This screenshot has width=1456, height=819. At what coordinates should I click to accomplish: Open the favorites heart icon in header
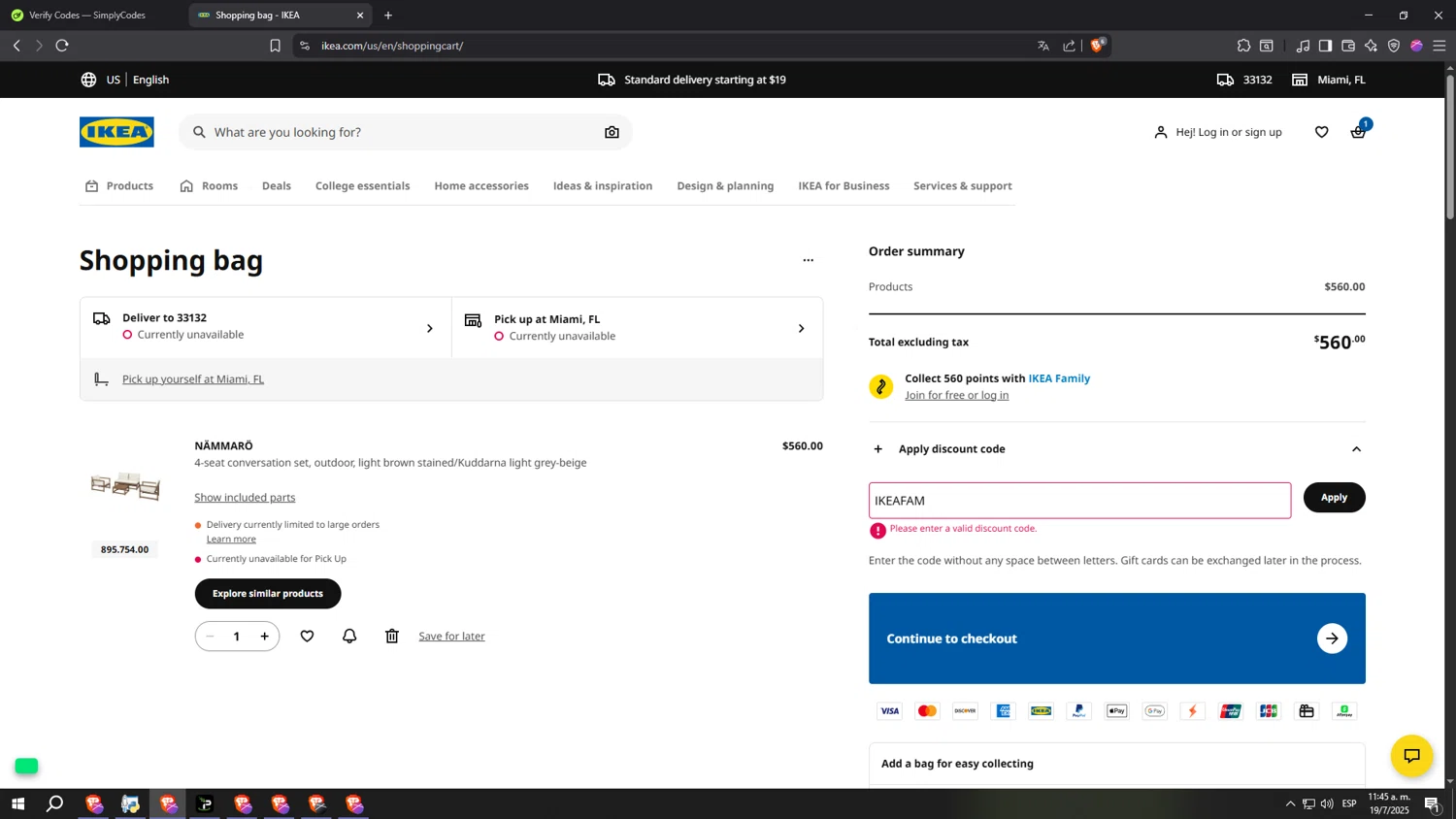pyautogui.click(x=1321, y=132)
